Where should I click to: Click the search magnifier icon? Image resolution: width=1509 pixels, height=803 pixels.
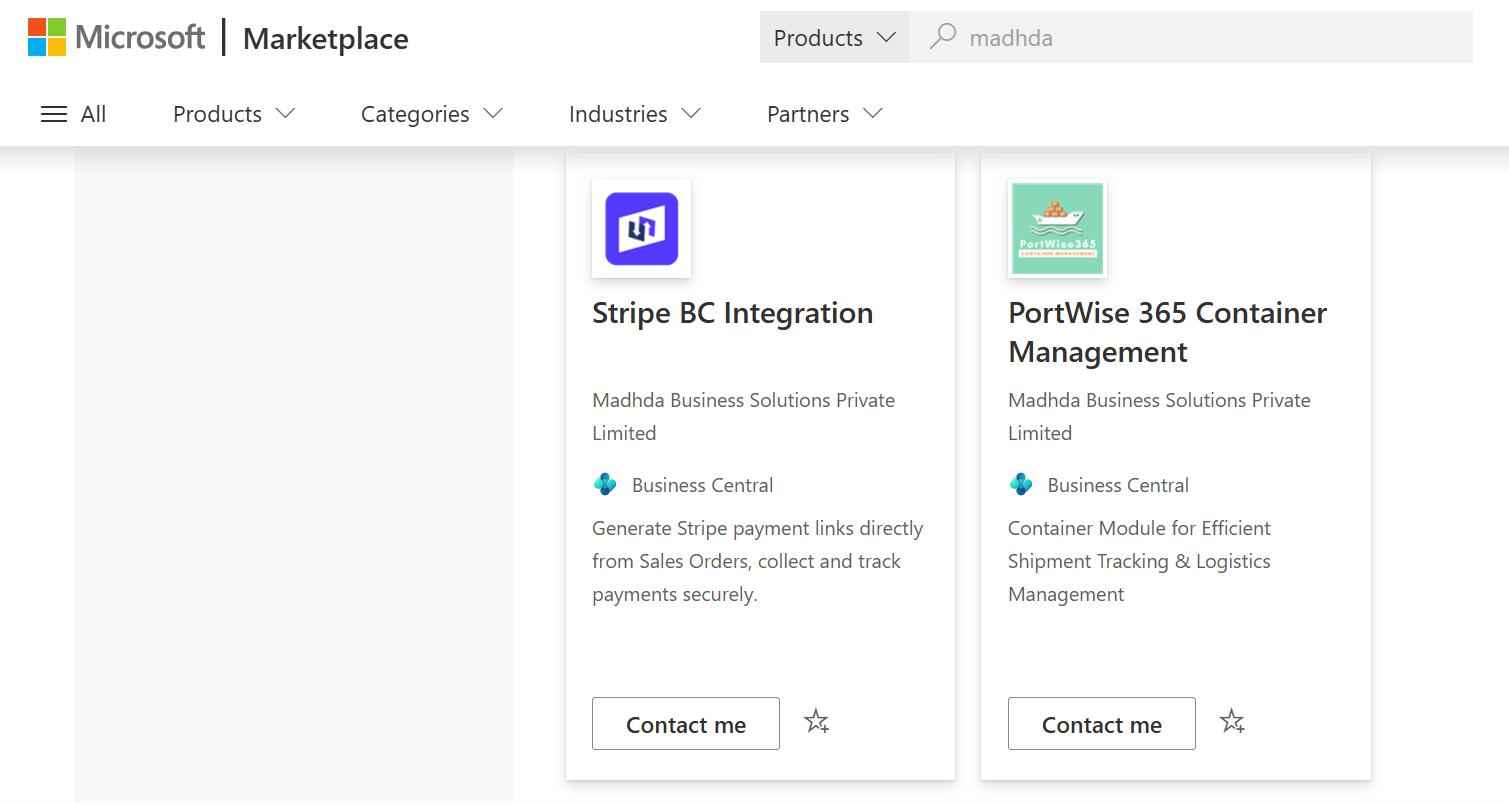(x=941, y=37)
